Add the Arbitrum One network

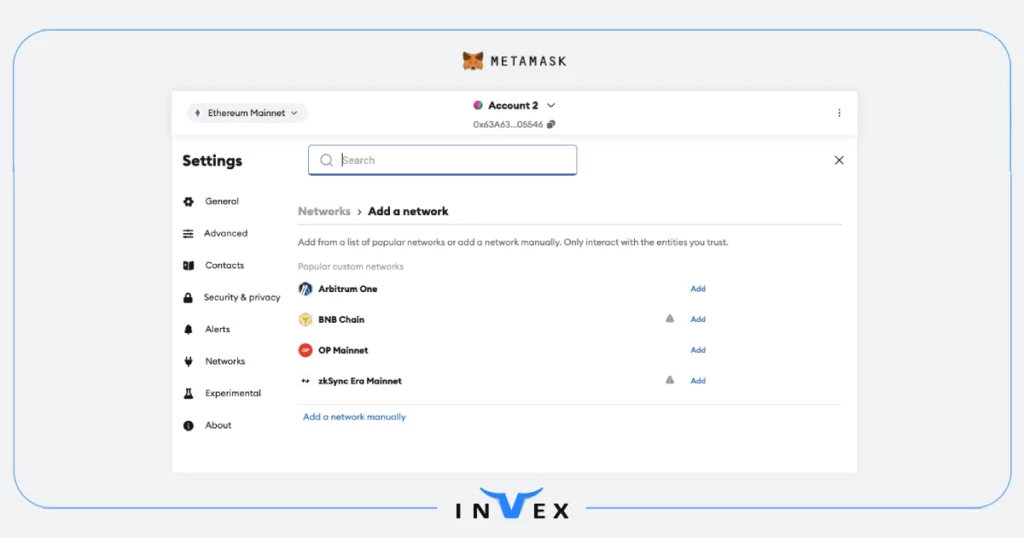pyautogui.click(x=698, y=289)
